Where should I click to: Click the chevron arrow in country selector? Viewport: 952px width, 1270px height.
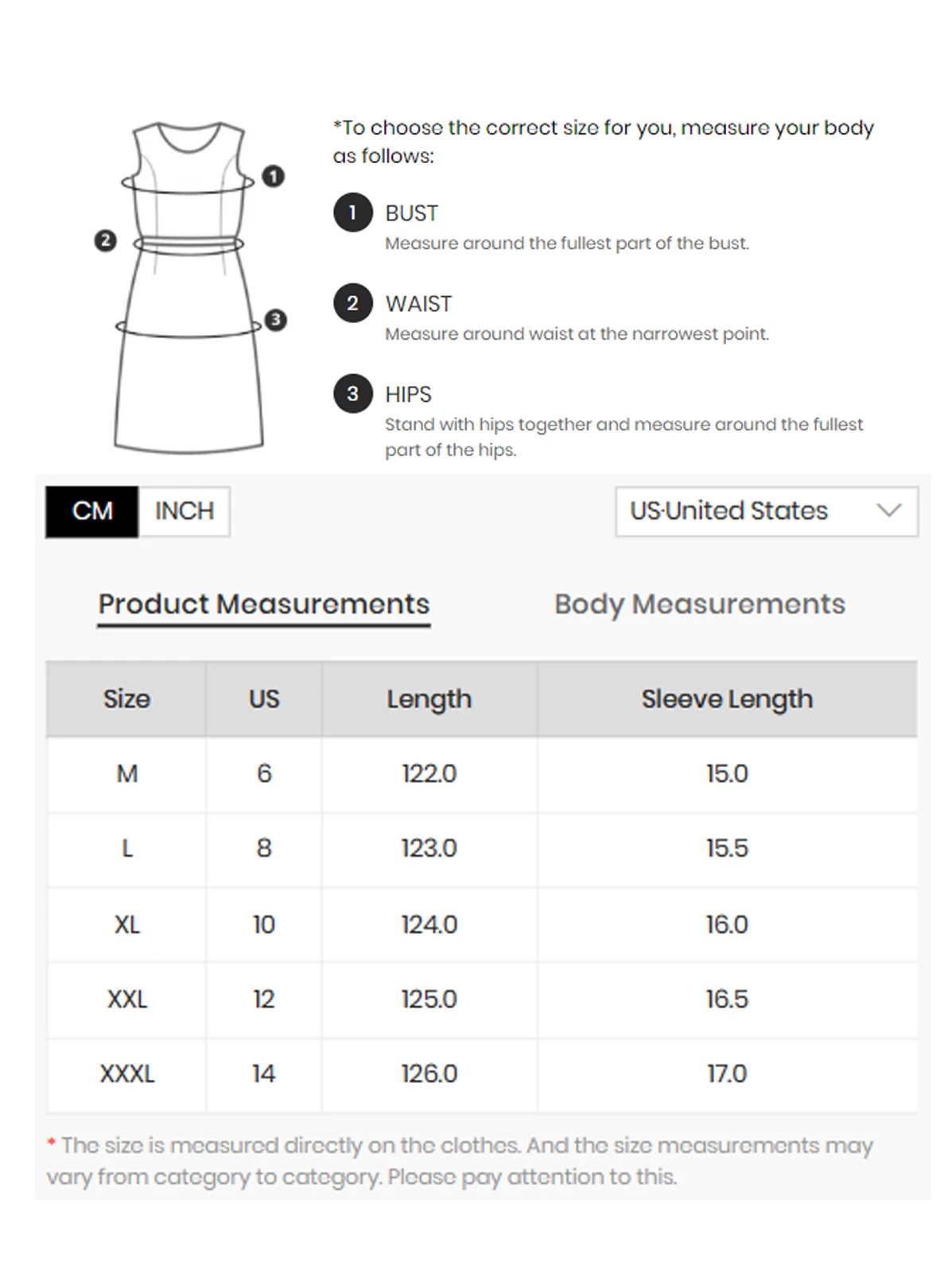888,510
